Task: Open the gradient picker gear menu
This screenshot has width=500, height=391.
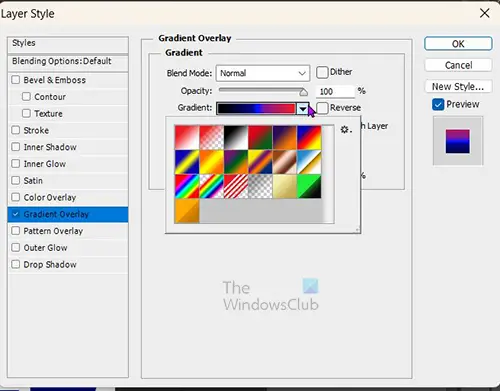Action: pyautogui.click(x=346, y=130)
